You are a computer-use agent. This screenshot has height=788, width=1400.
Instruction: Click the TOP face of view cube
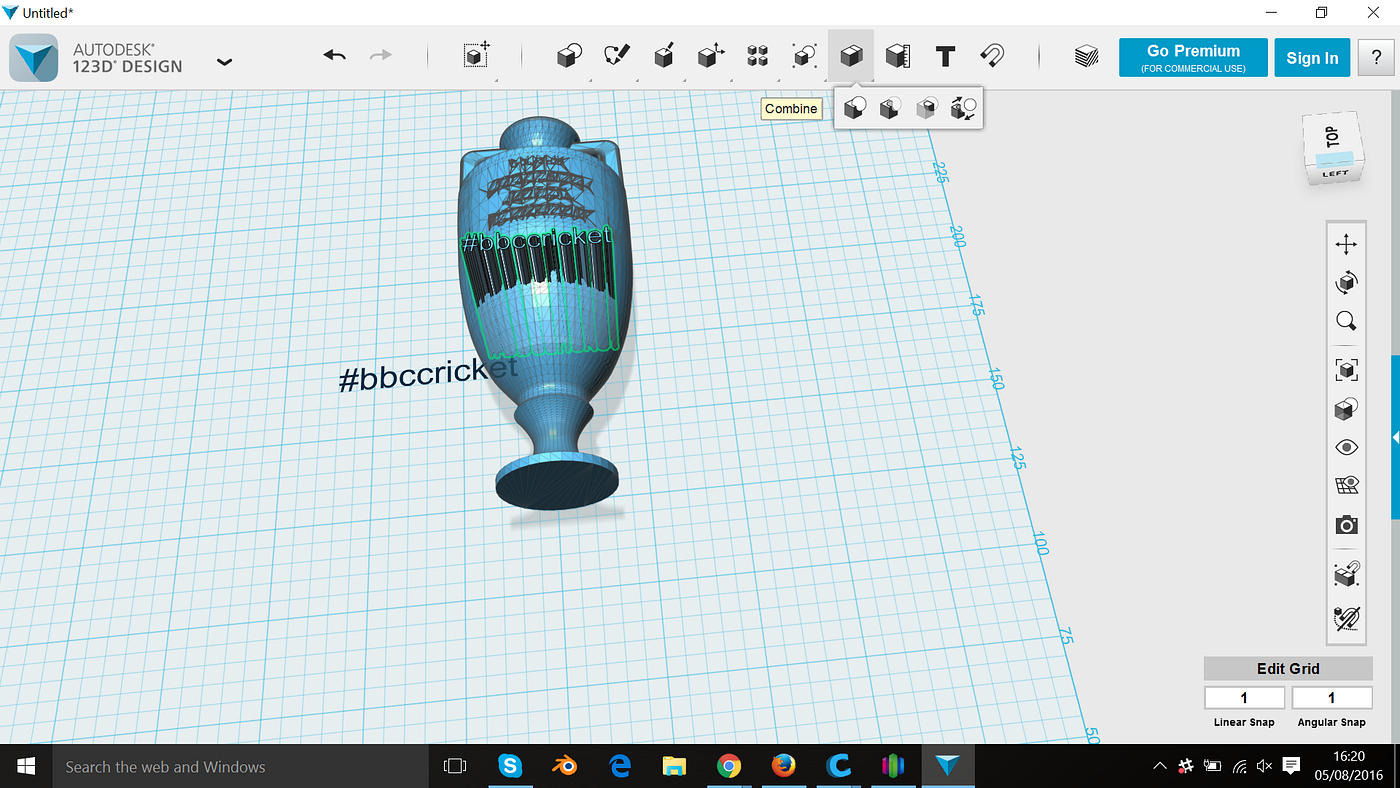[x=1331, y=137]
